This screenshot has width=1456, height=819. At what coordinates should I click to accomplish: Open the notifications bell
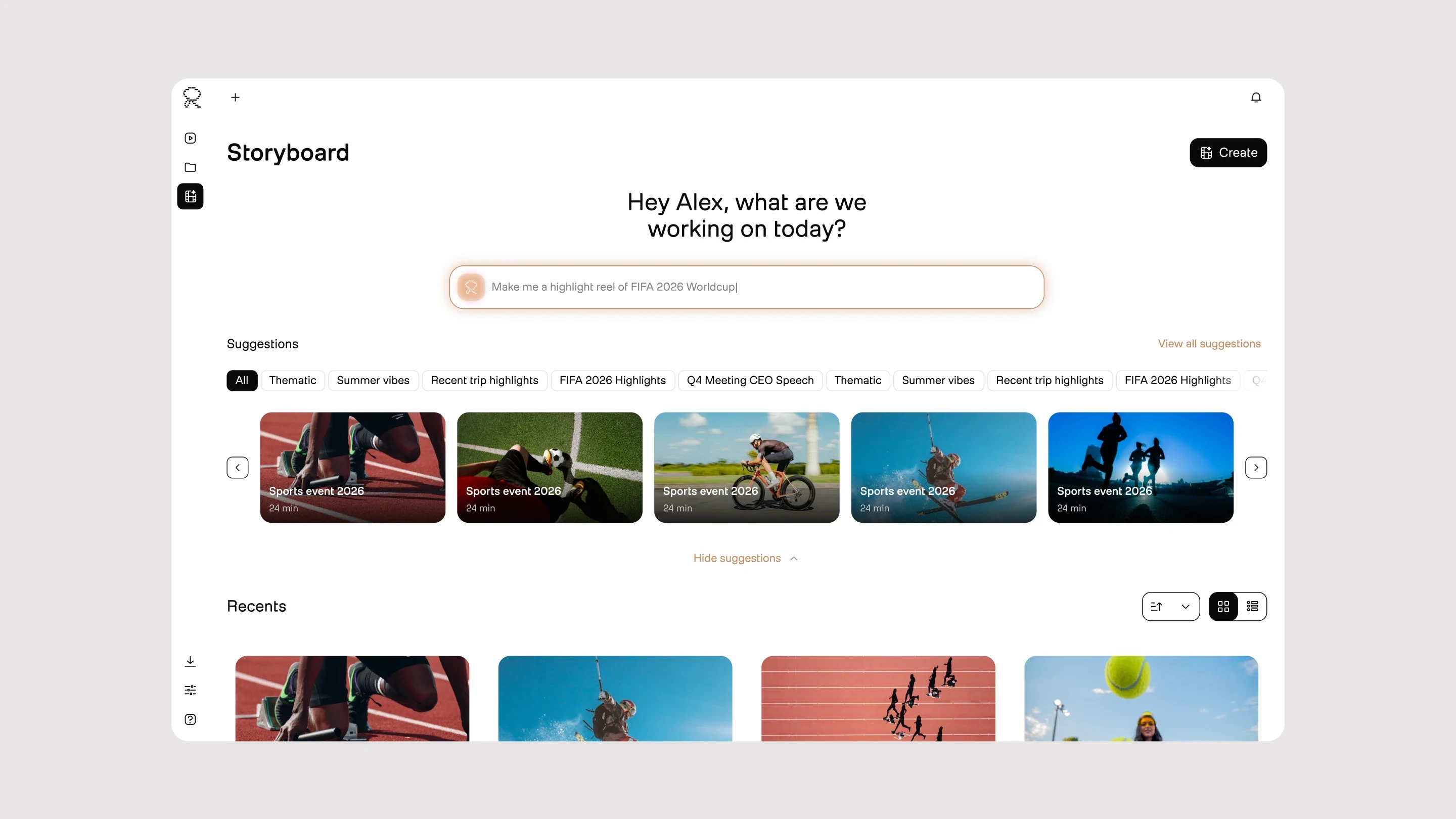click(1256, 97)
